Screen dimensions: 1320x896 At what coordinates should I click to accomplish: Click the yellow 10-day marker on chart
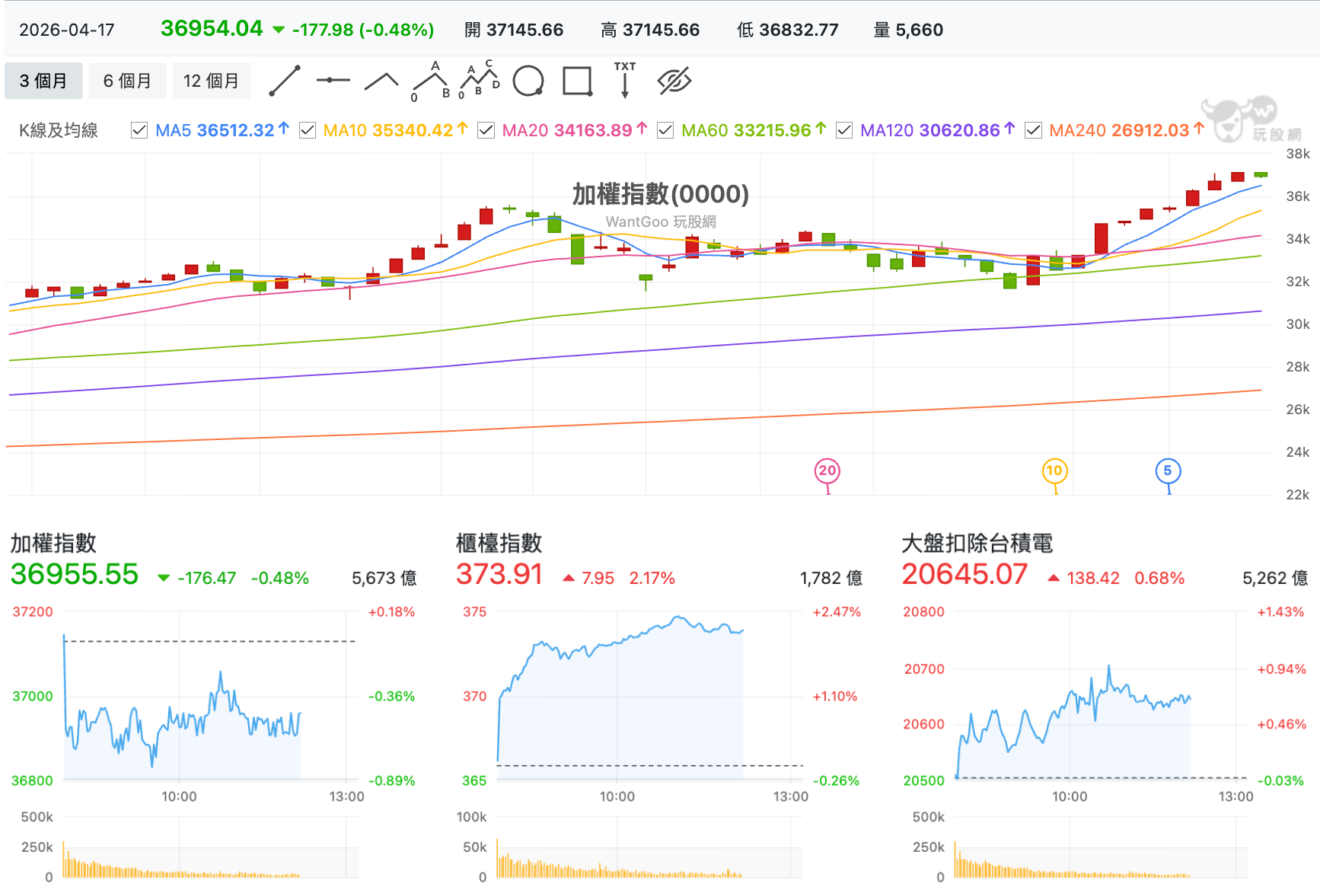tap(1054, 470)
